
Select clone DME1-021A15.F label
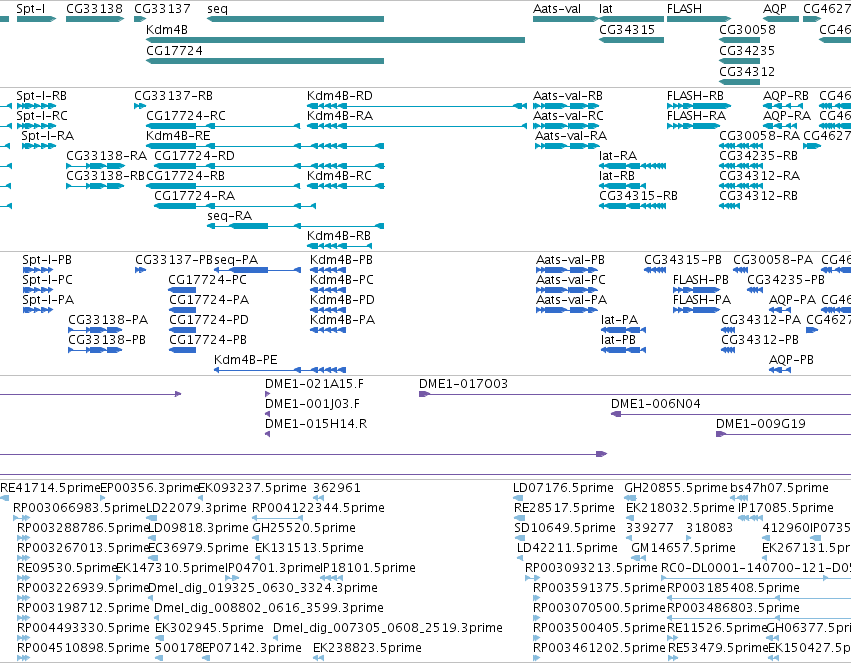point(314,384)
